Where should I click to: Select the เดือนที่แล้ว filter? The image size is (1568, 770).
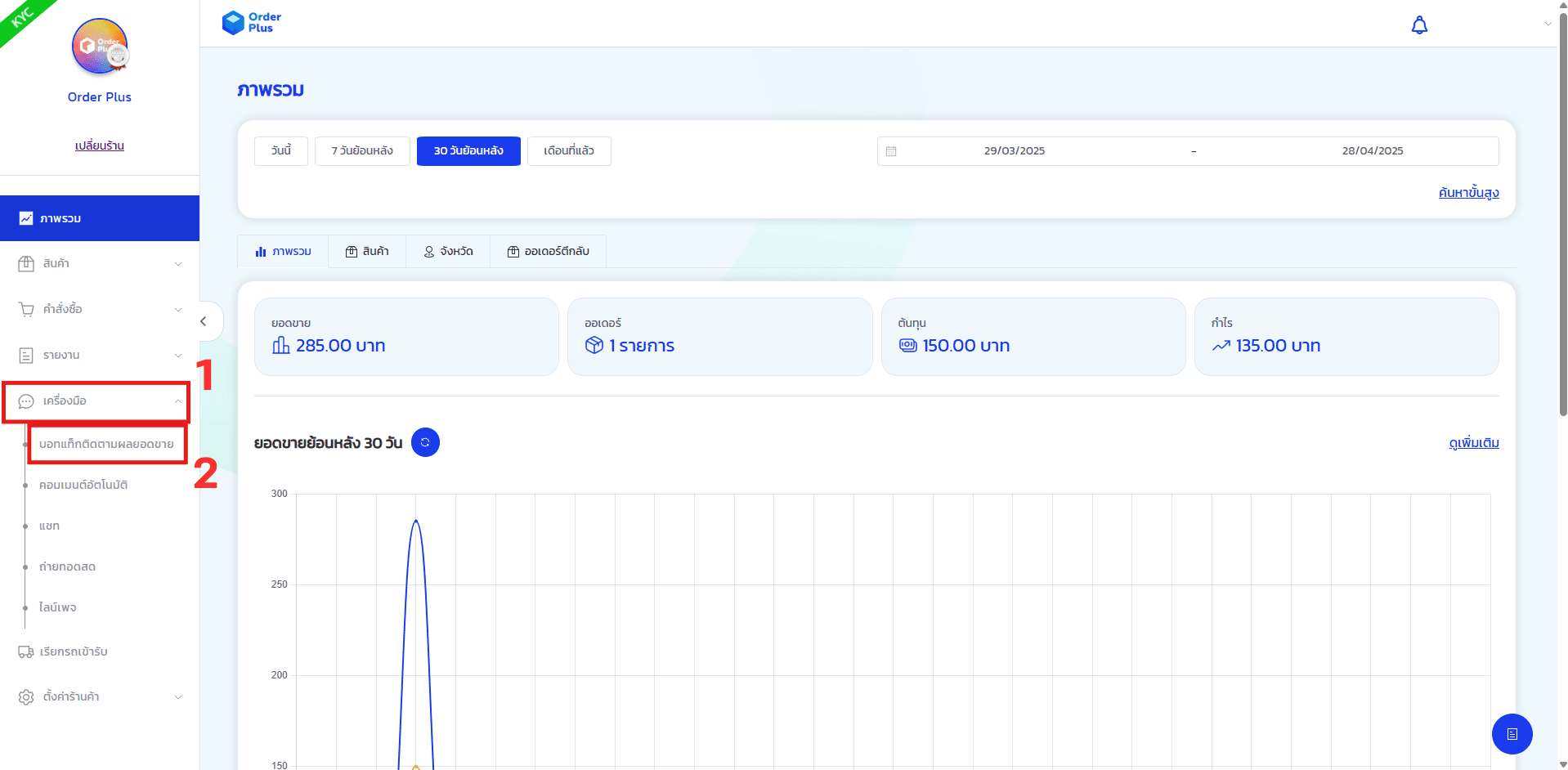coord(569,150)
